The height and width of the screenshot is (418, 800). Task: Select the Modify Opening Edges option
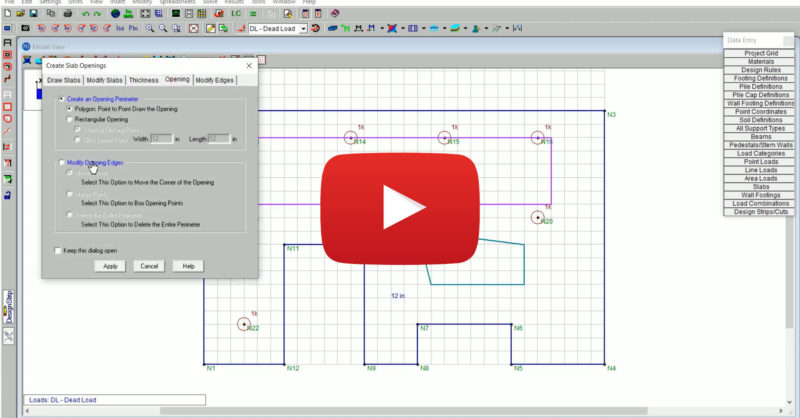[60, 163]
